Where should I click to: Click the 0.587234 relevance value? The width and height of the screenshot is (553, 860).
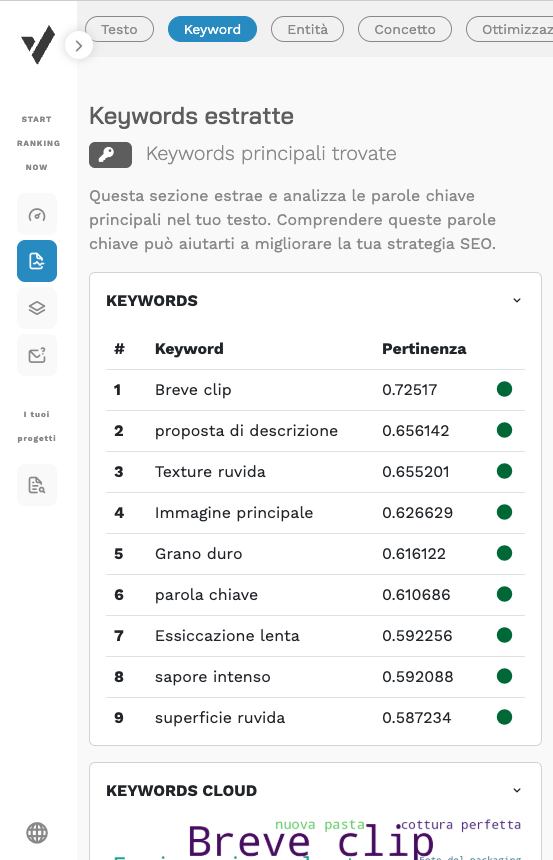click(x=417, y=718)
